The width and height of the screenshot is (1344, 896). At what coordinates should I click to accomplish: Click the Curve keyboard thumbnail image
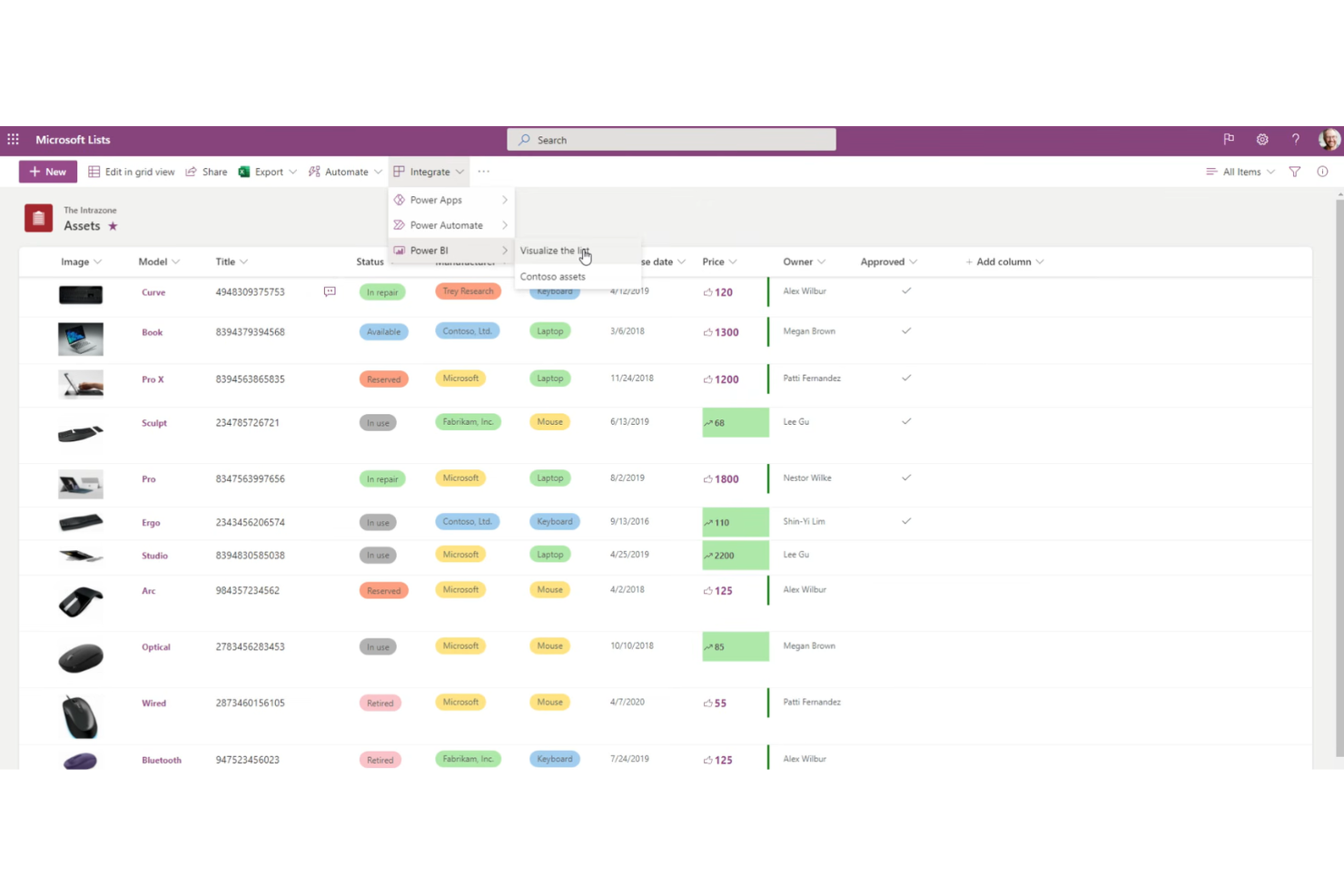coord(81,294)
